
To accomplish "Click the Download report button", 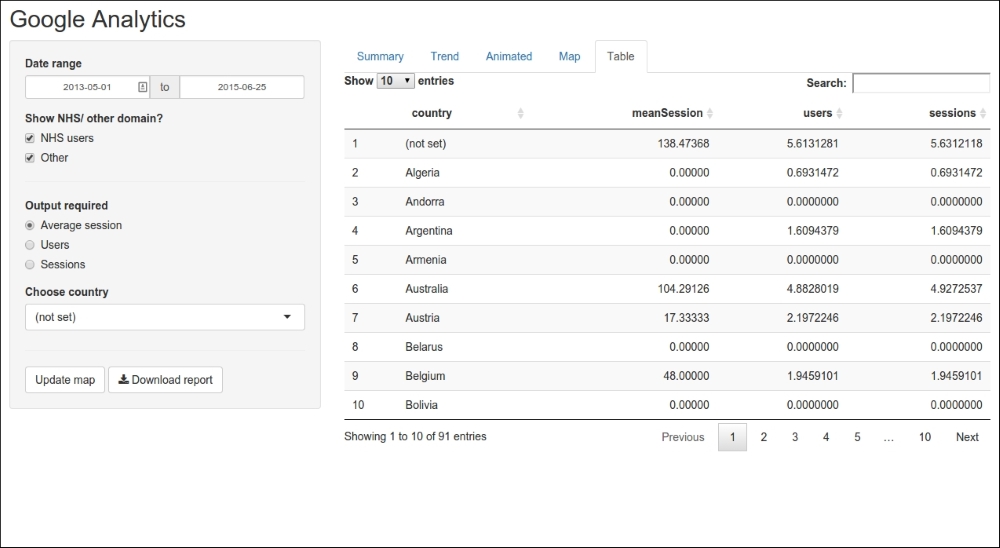I will point(165,380).
